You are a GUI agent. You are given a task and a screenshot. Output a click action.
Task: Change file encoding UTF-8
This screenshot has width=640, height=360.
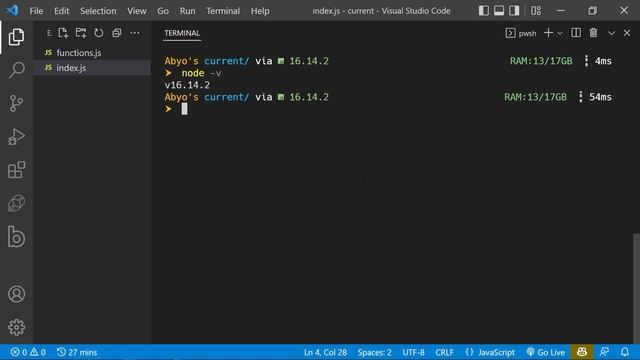pos(413,352)
